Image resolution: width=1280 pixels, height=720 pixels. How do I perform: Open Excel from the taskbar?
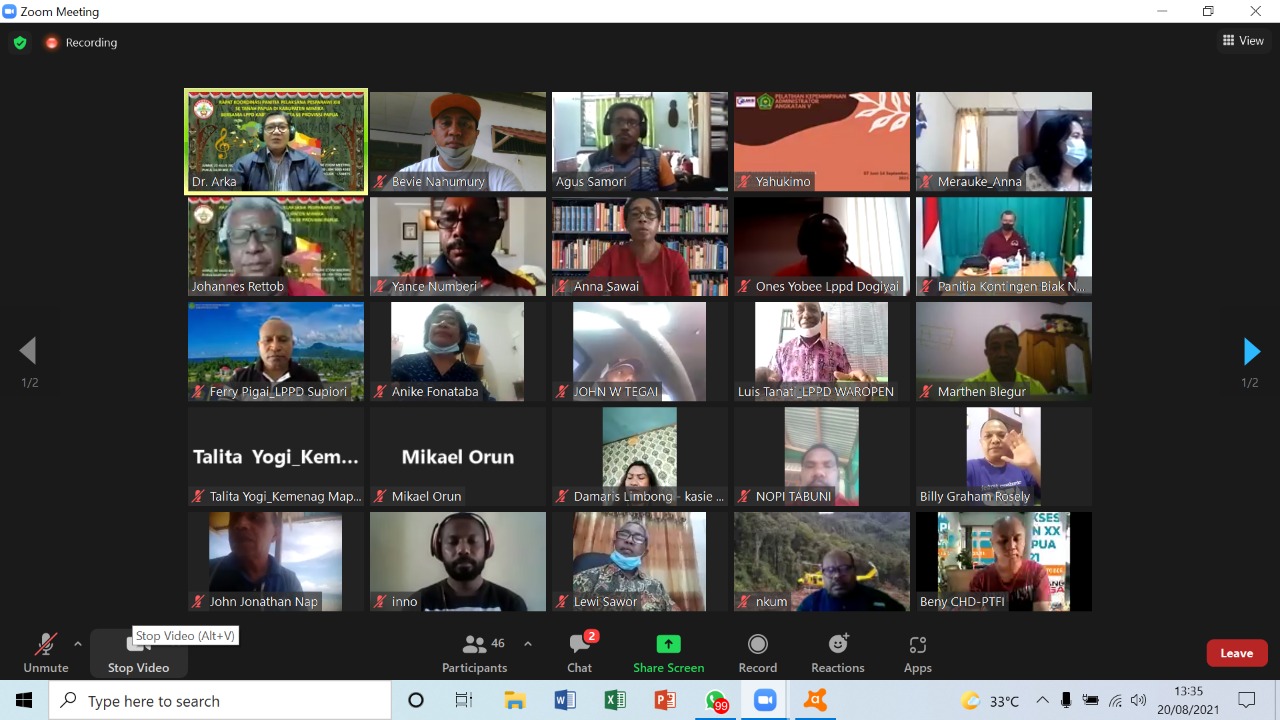(x=615, y=701)
